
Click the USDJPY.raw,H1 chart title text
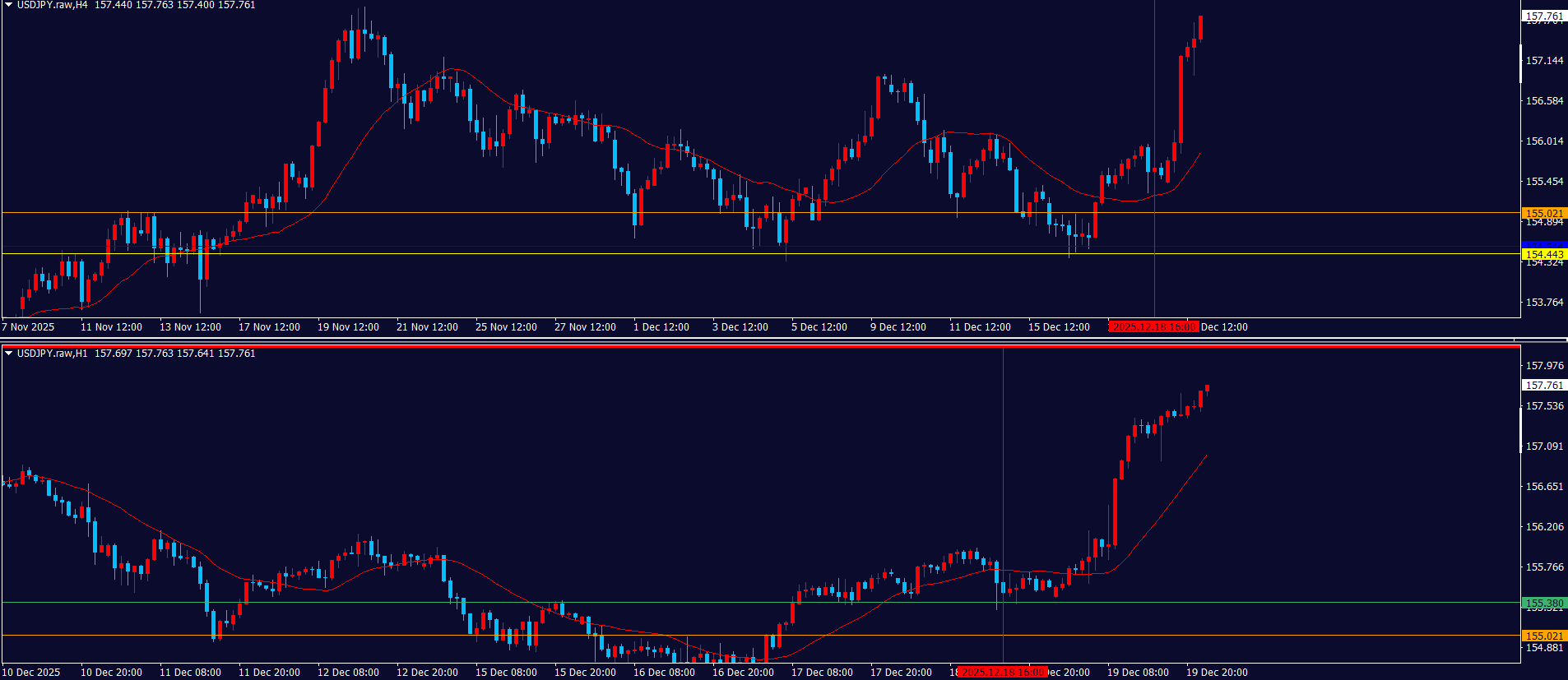(52, 354)
